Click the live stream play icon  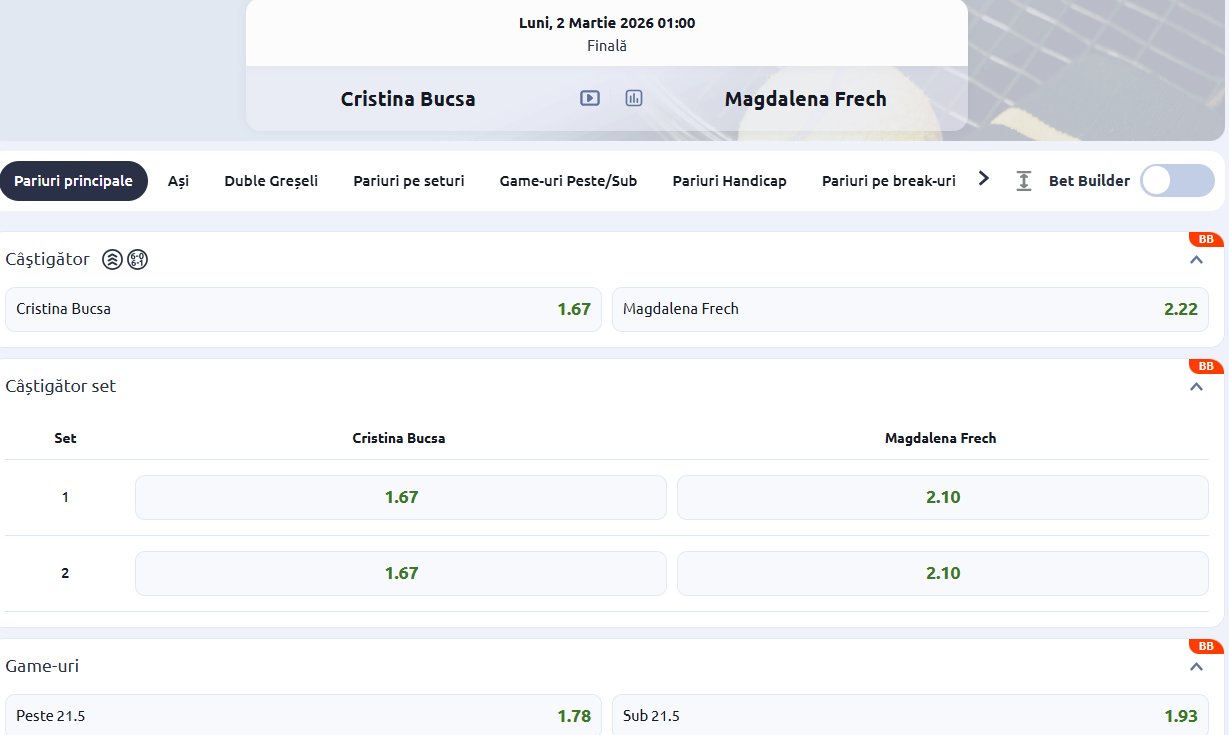pyautogui.click(x=590, y=98)
